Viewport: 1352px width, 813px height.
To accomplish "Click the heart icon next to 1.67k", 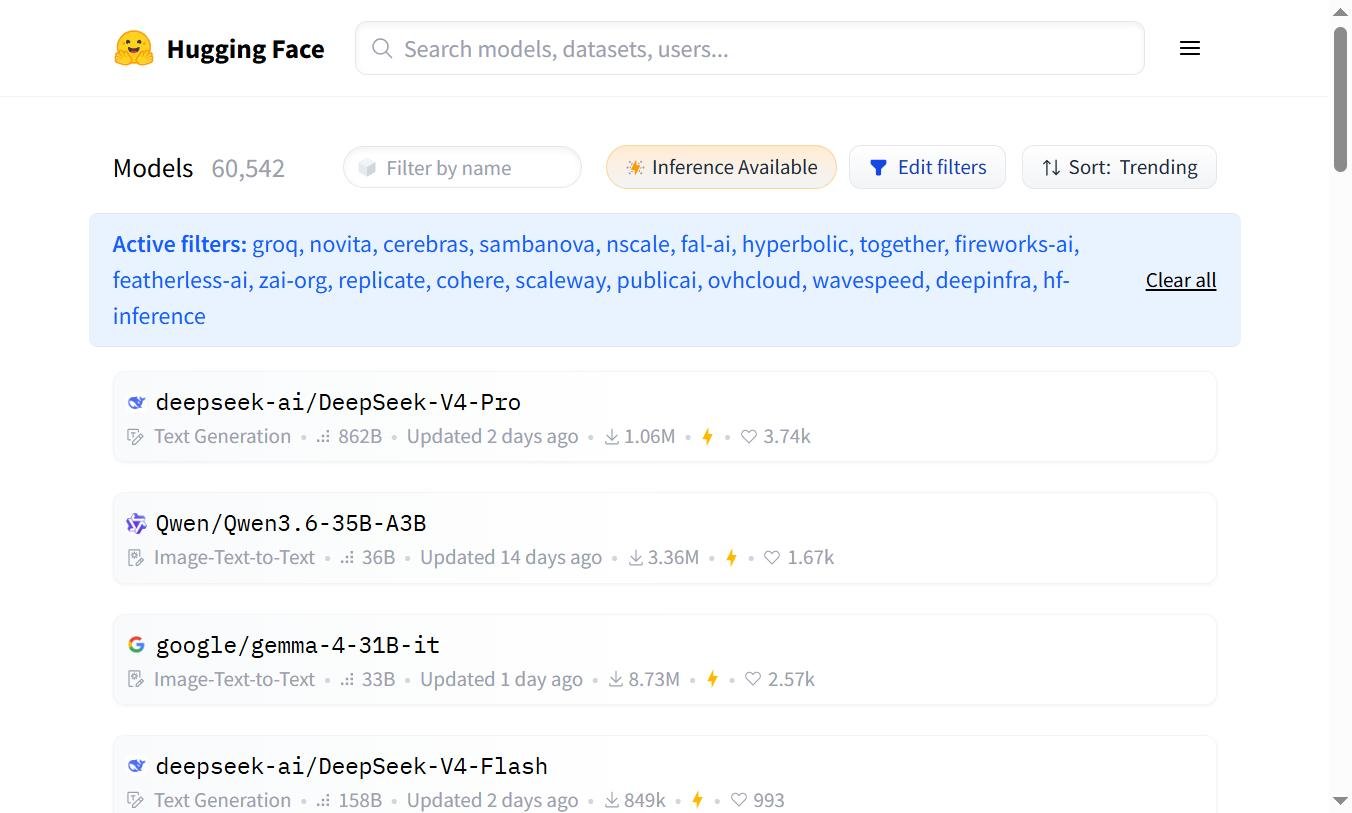I will coord(772,558).
